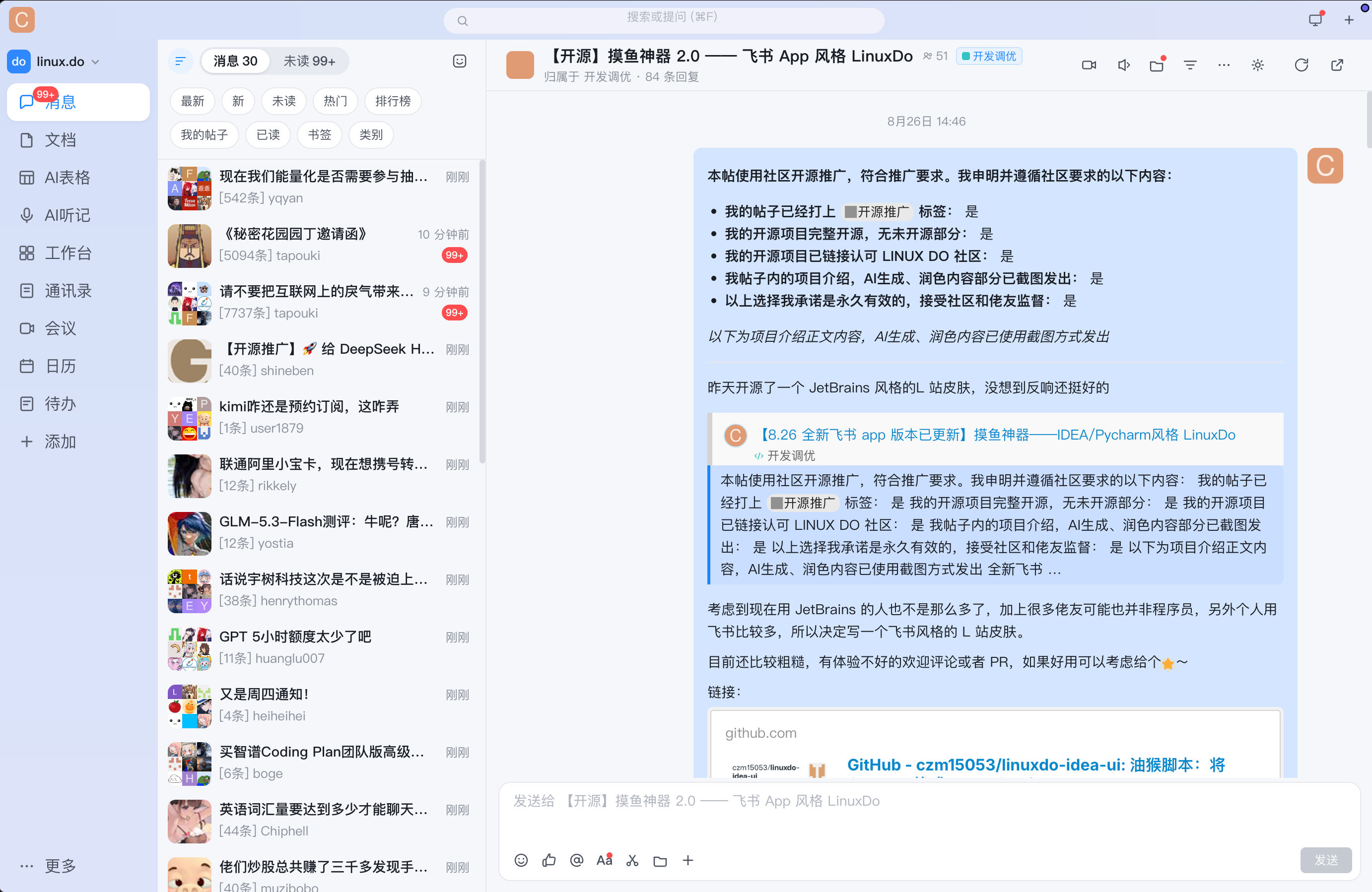Click the folder attach icon in composer
The height and width of the screenshot is (892, 1372).
660,861
